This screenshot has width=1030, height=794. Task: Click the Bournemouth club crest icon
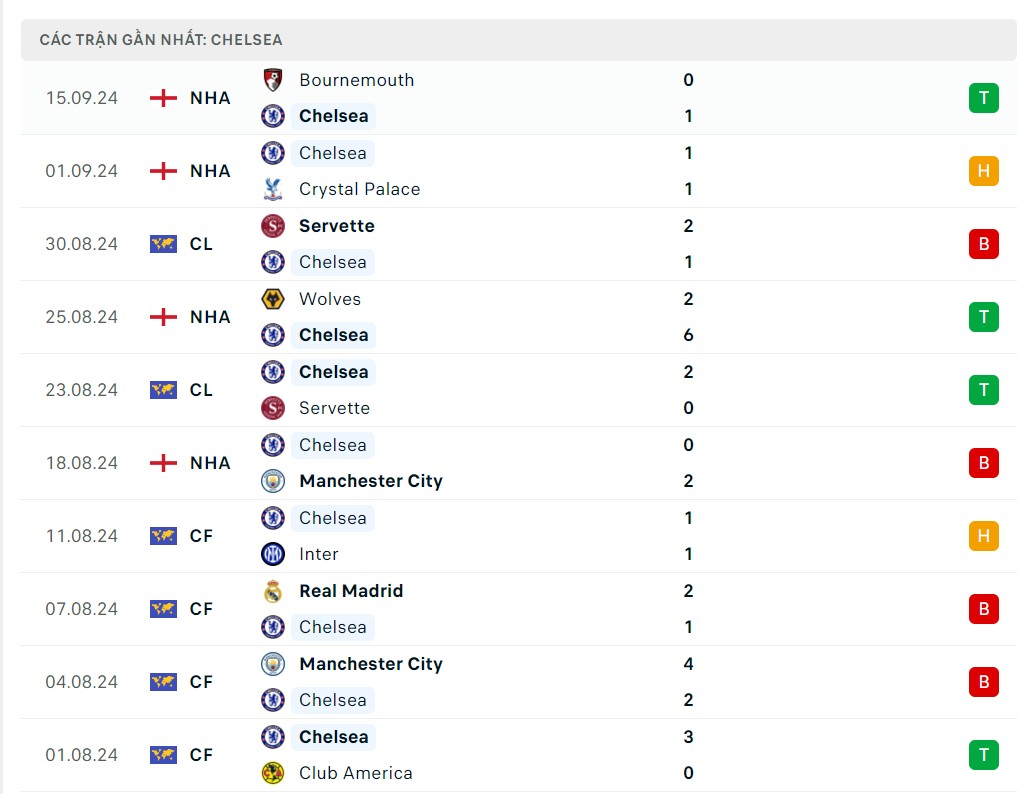(x=273, y=80)
